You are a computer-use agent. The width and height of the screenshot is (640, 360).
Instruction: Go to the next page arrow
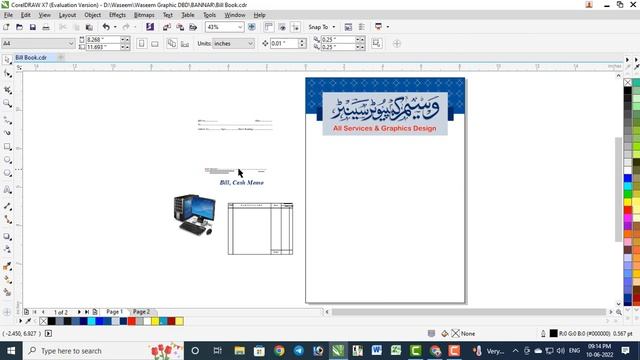[x=79, y=312]
